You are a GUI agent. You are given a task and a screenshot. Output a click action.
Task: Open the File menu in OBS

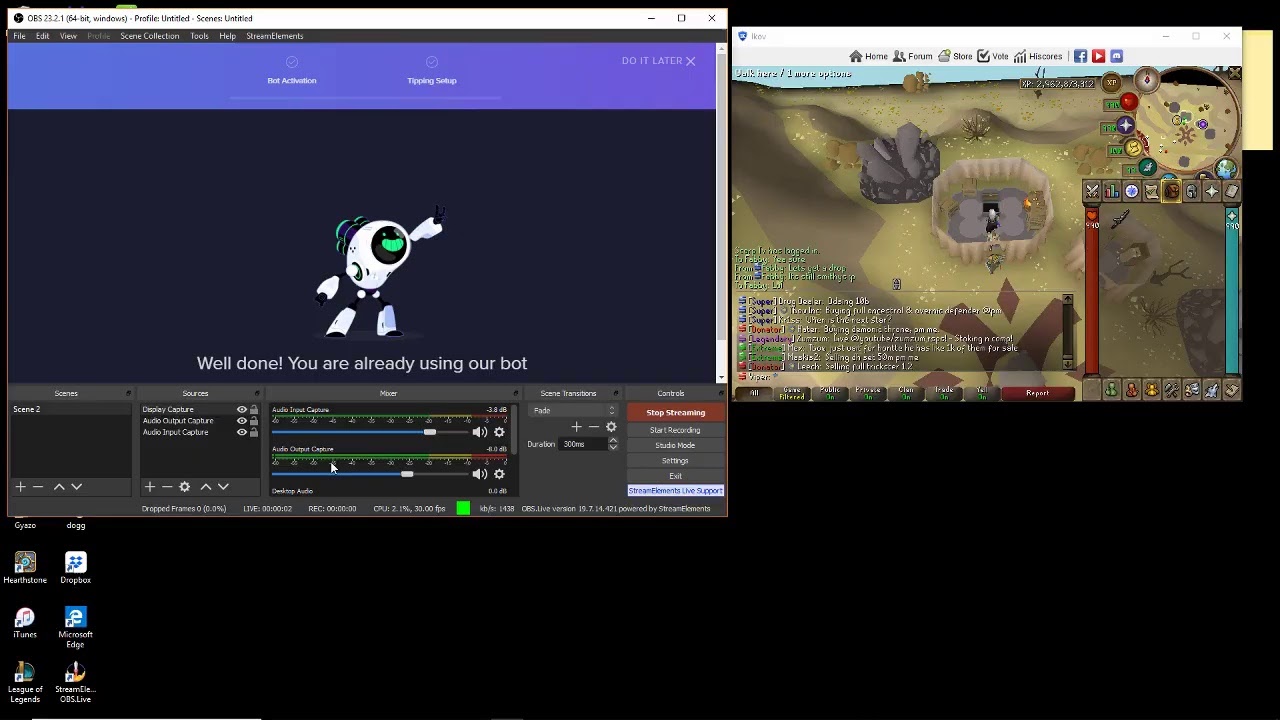tap(19, 36)
